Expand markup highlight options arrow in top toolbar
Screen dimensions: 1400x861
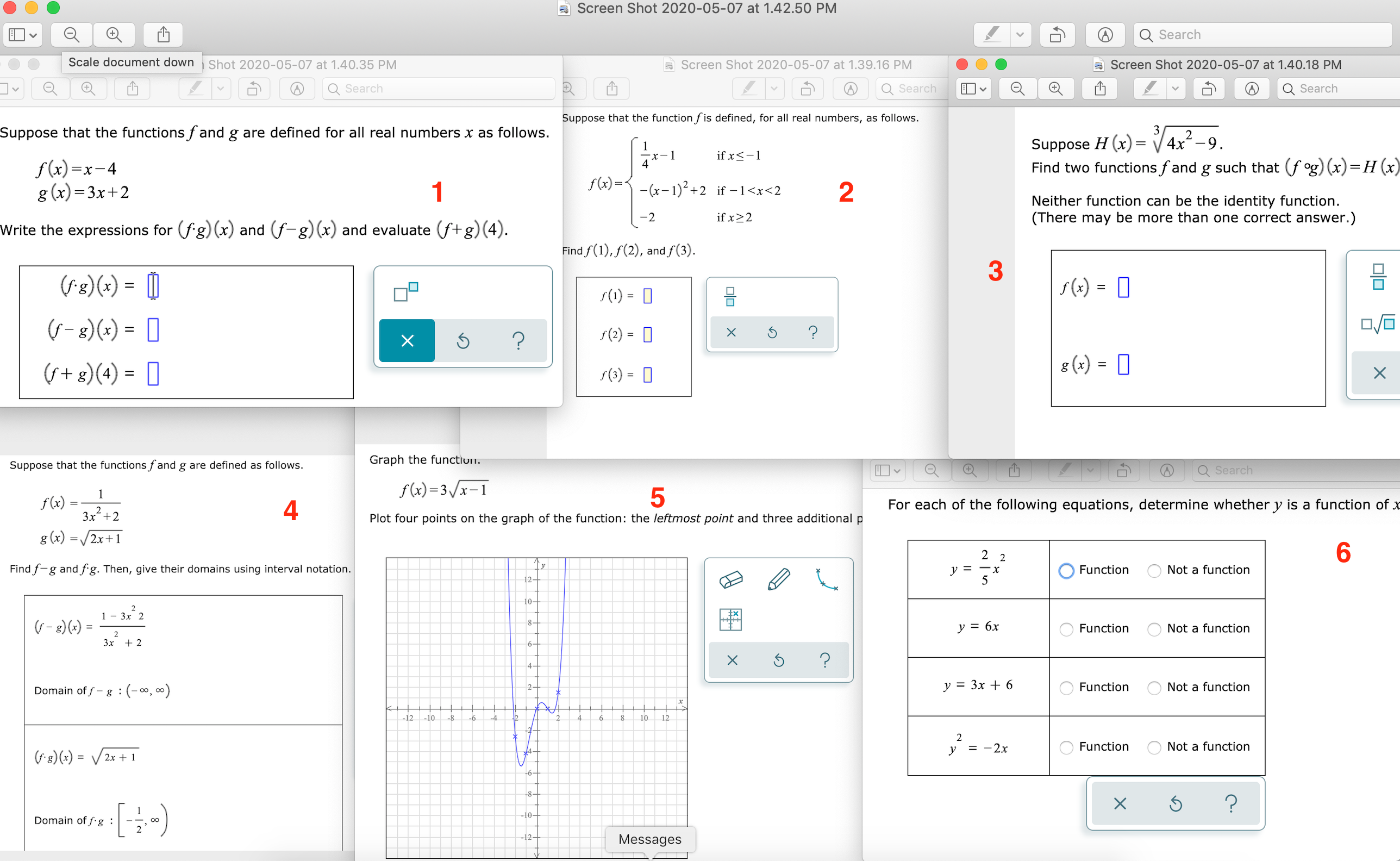pos(1020,35)
